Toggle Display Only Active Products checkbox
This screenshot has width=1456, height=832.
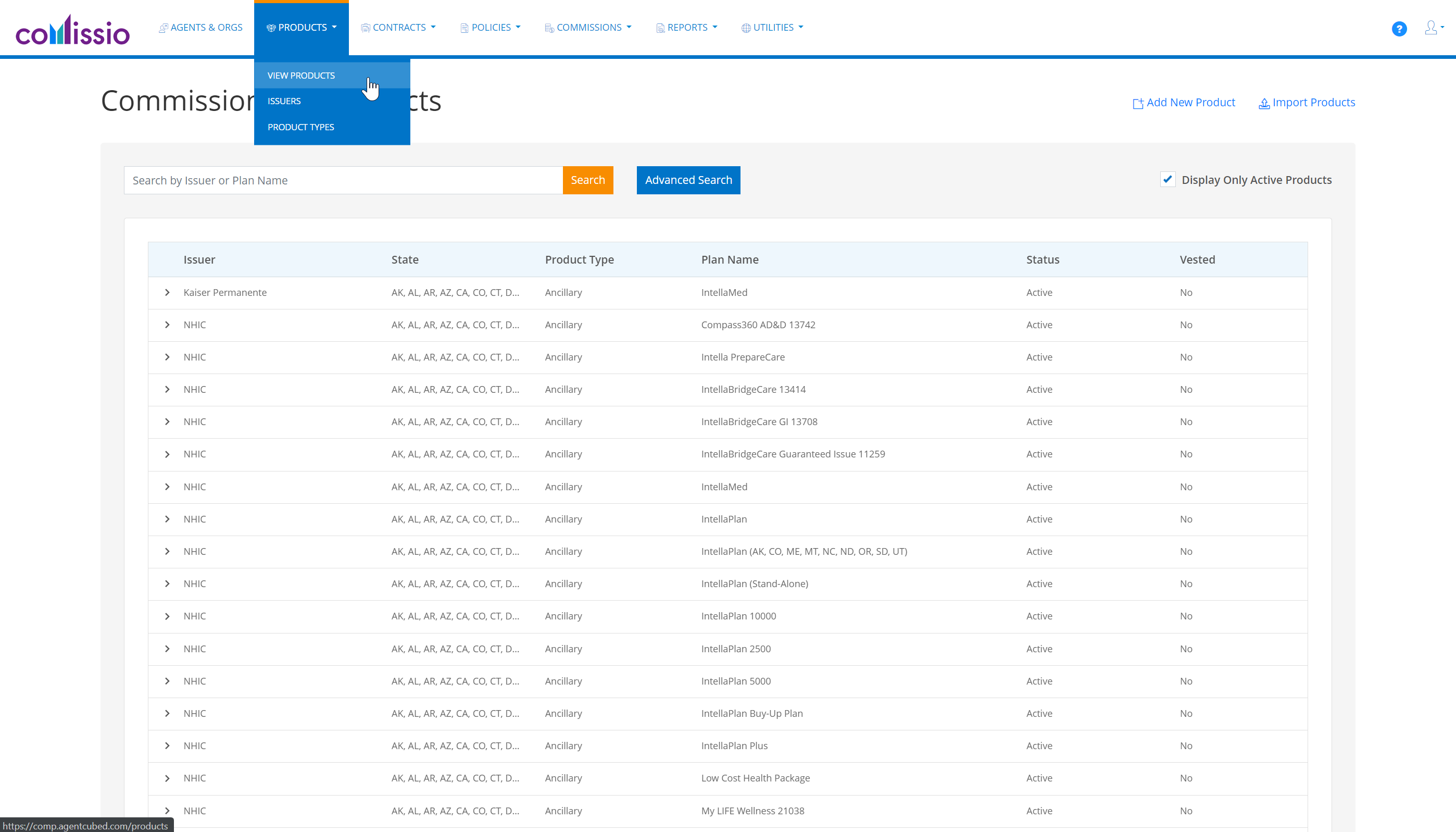1168,179
